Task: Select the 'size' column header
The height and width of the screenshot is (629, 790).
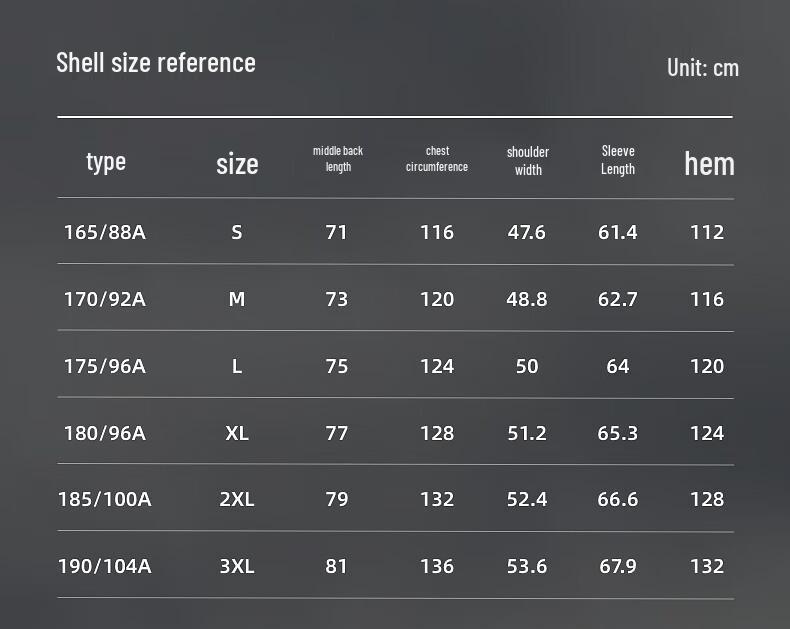Action: point(237,164)
